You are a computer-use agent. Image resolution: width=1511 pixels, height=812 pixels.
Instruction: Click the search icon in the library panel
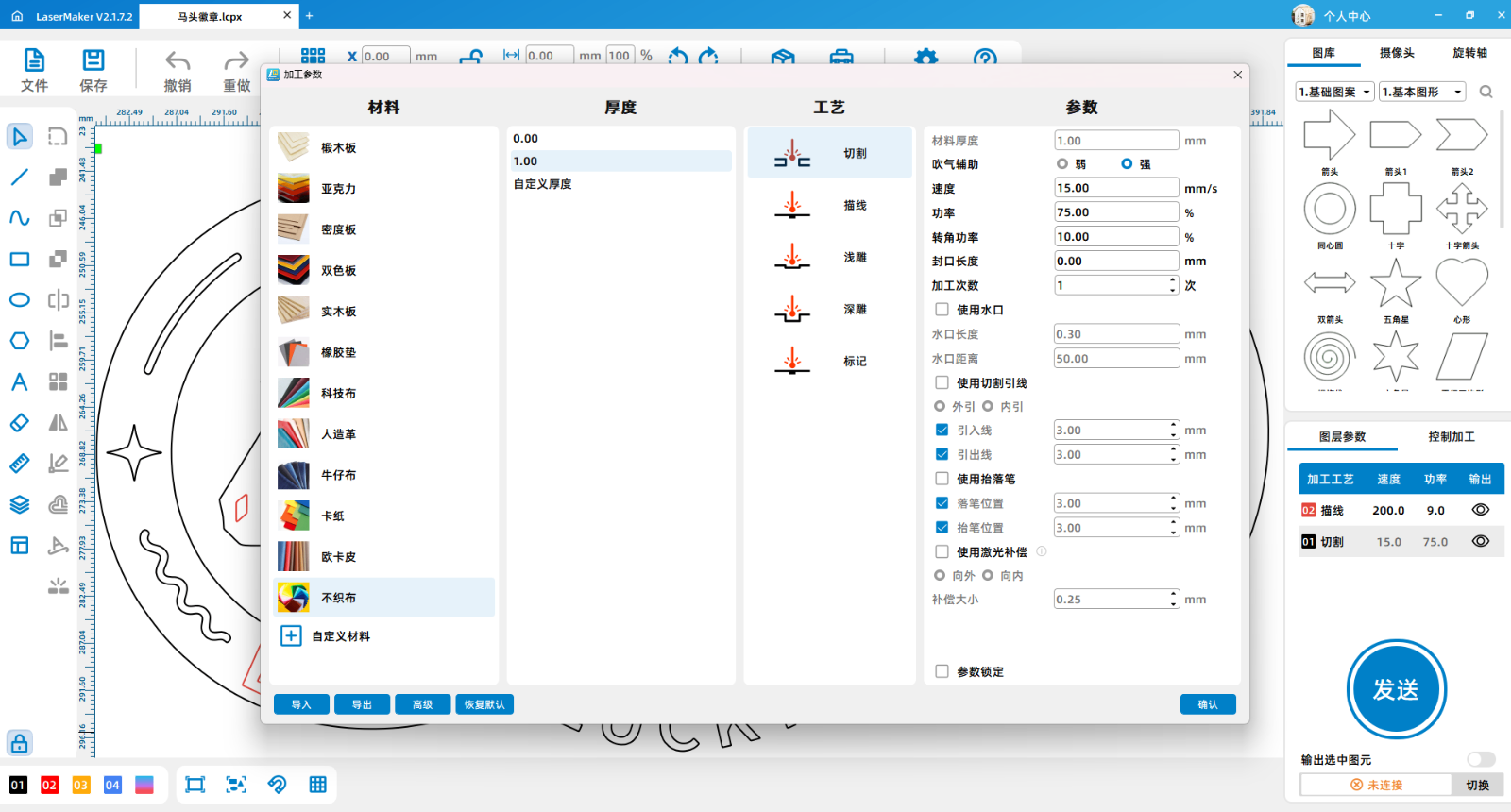click(1486, 92)
